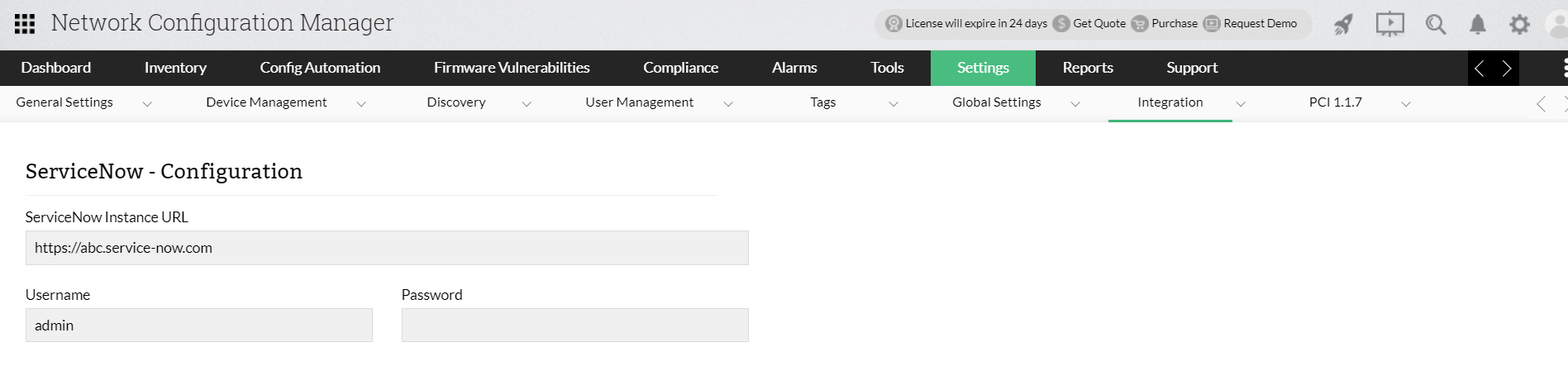Click the Request Demo icon
Viewport: 1568px width, 366px height.
[1212, 23]
